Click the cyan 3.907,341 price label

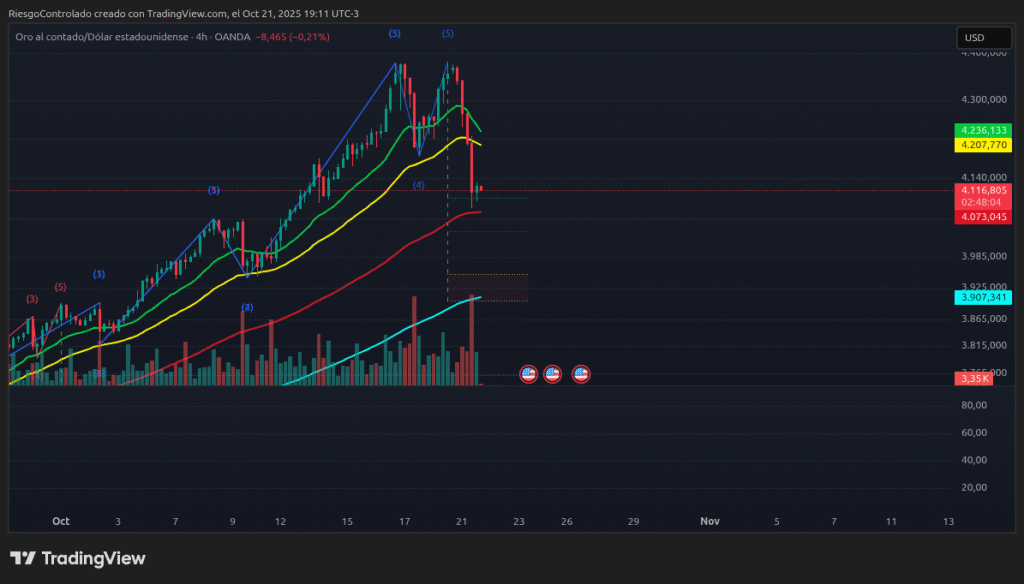(983, 297)
